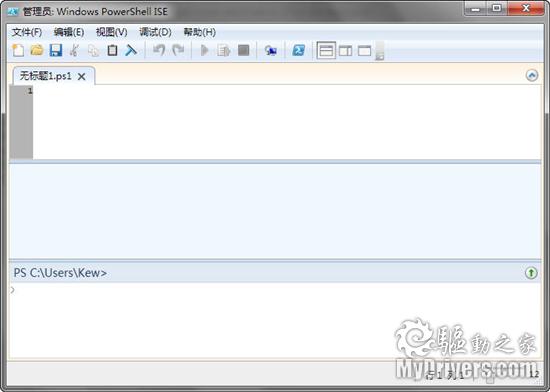Create a new script with New icon
550x392 pixels.
[18, 50]
